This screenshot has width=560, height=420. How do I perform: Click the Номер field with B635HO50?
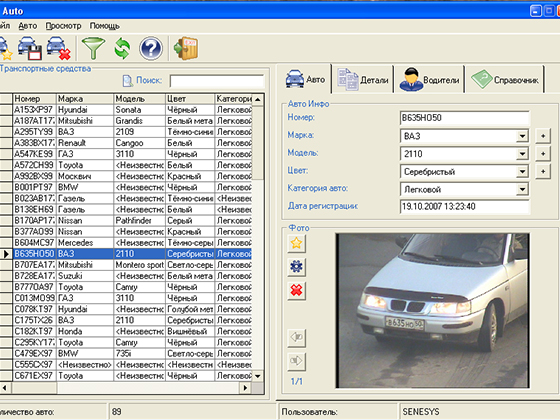(x=464, y=118)
